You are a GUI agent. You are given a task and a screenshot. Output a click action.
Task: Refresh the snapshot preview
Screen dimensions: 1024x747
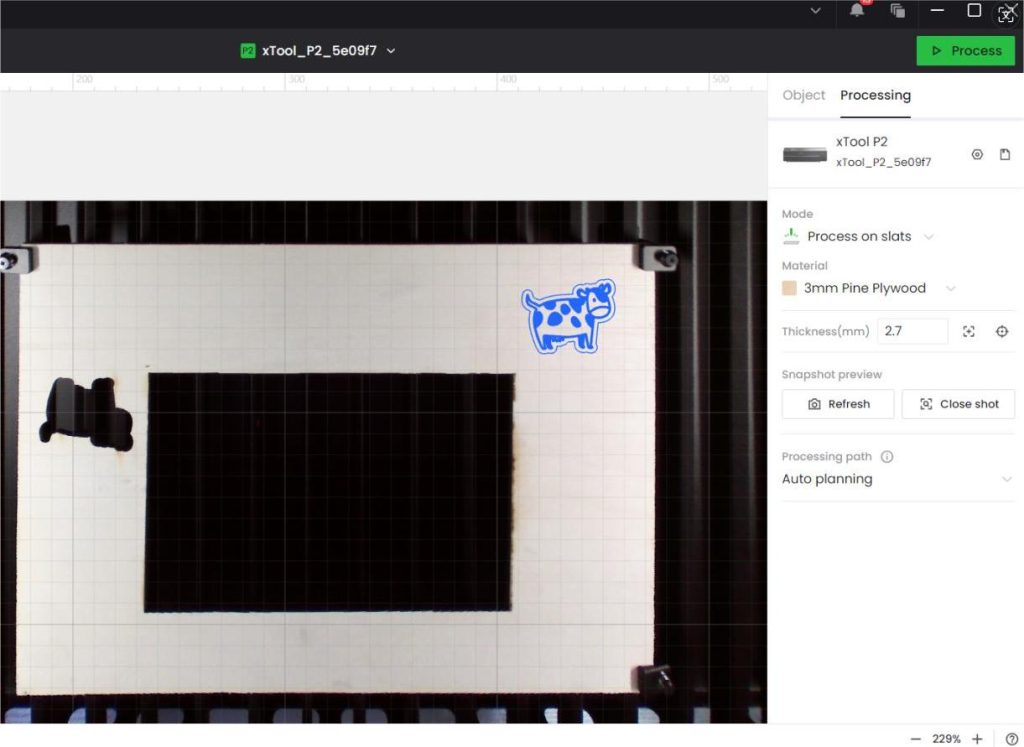(838, 404)
